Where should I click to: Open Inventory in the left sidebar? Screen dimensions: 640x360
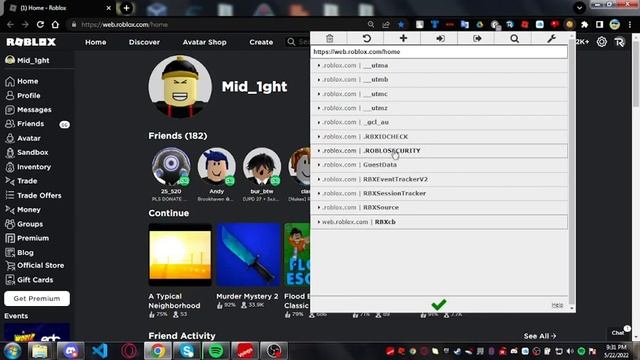28,167
